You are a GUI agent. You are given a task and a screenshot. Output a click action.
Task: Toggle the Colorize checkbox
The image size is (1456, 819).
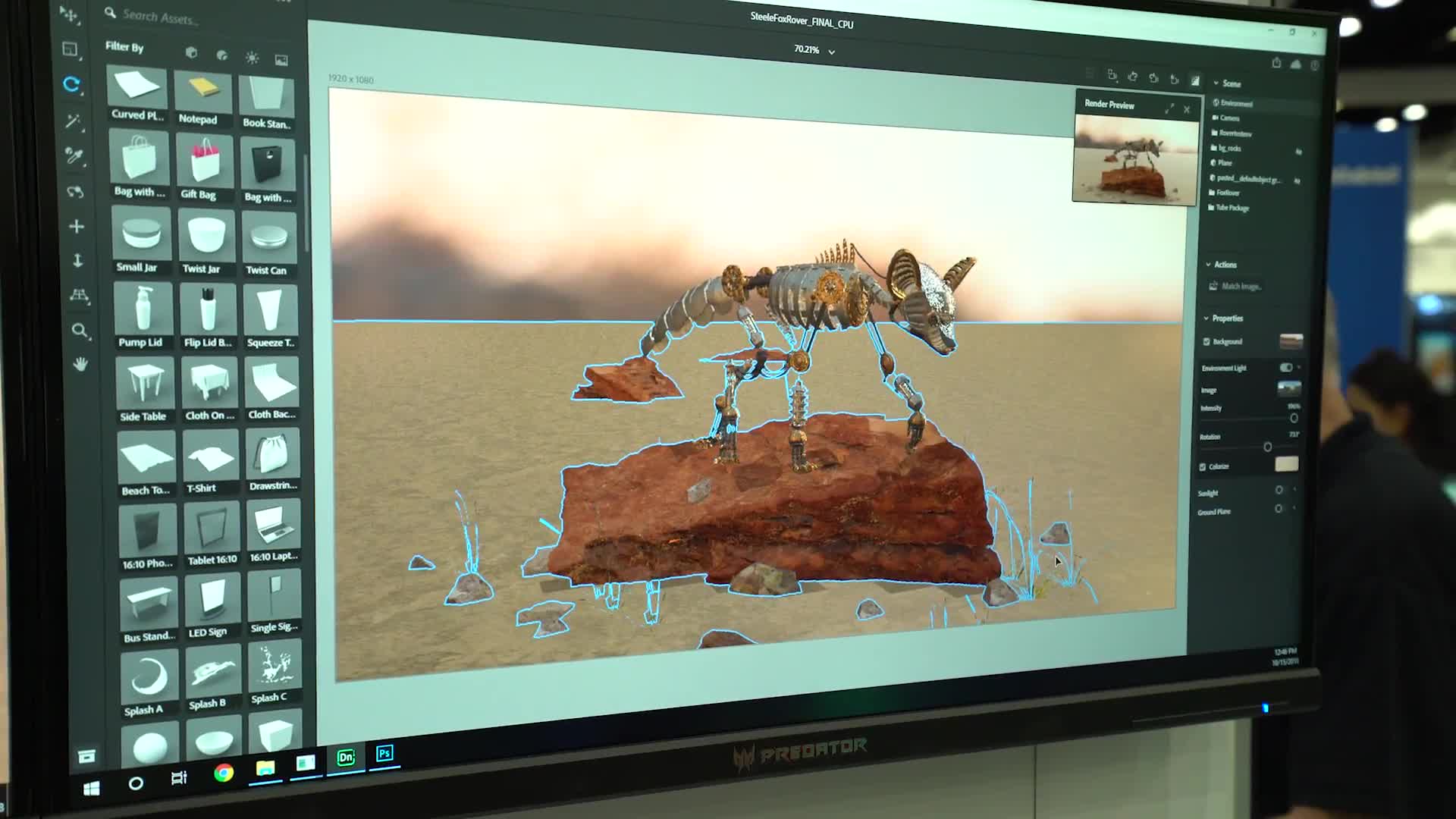pos(1203,466)
